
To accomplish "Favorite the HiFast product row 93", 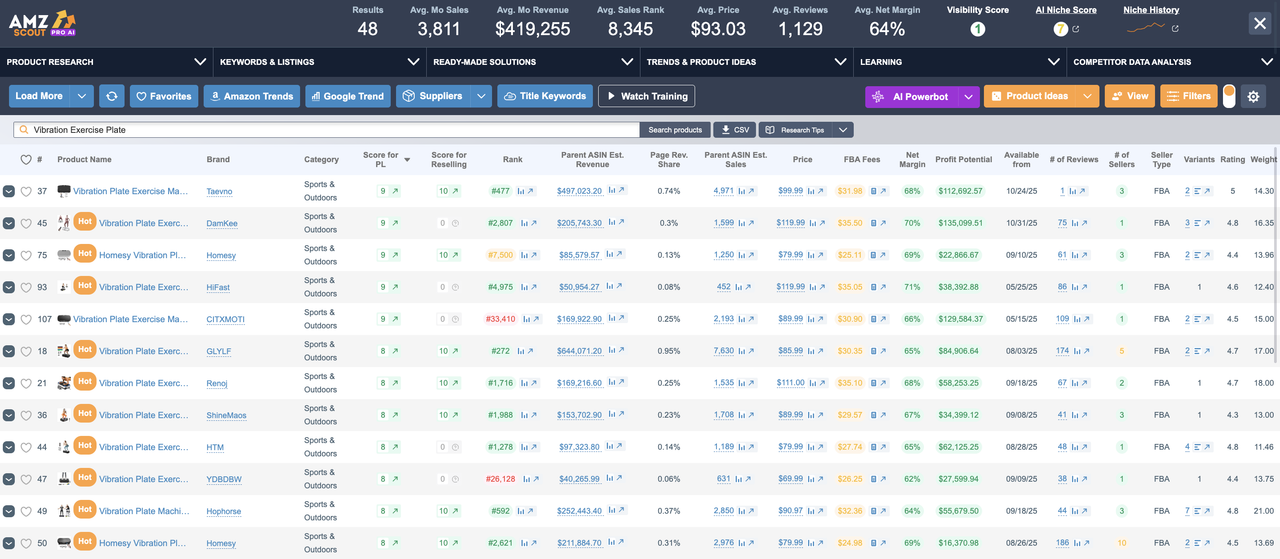I will coord(26,287).
